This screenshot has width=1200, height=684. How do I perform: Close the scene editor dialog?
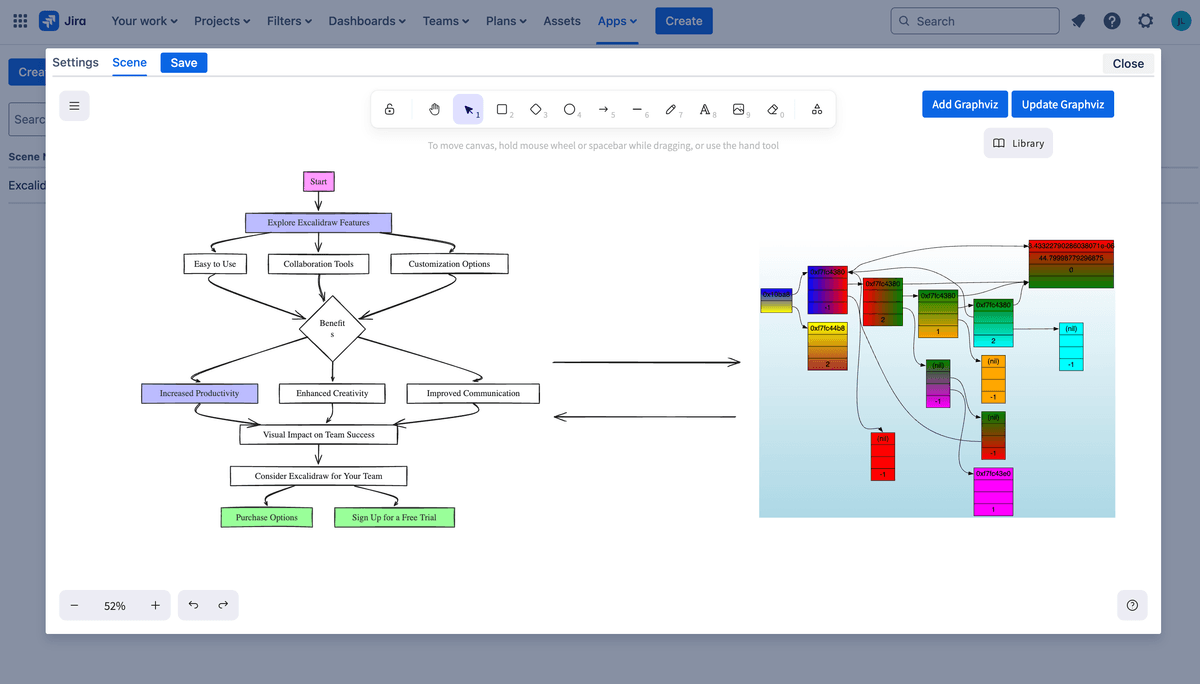tap(1128, 63)
